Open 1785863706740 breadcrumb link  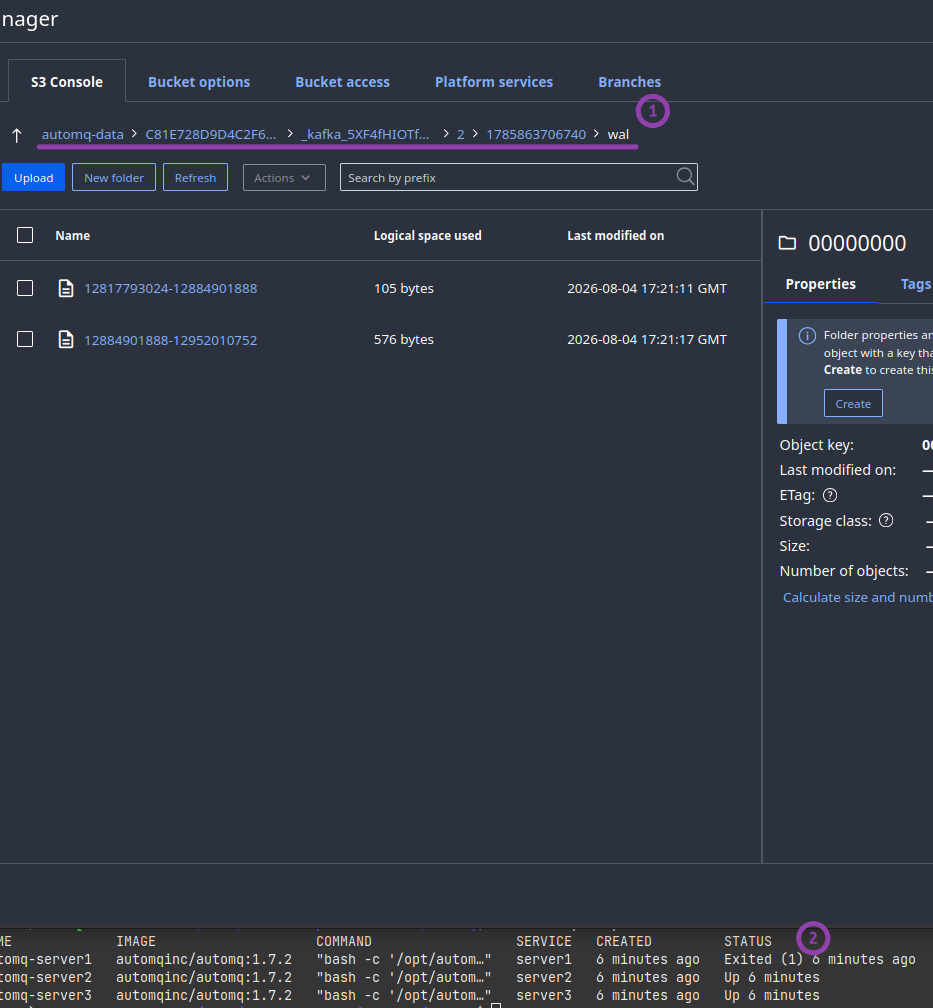pos(536,134)
